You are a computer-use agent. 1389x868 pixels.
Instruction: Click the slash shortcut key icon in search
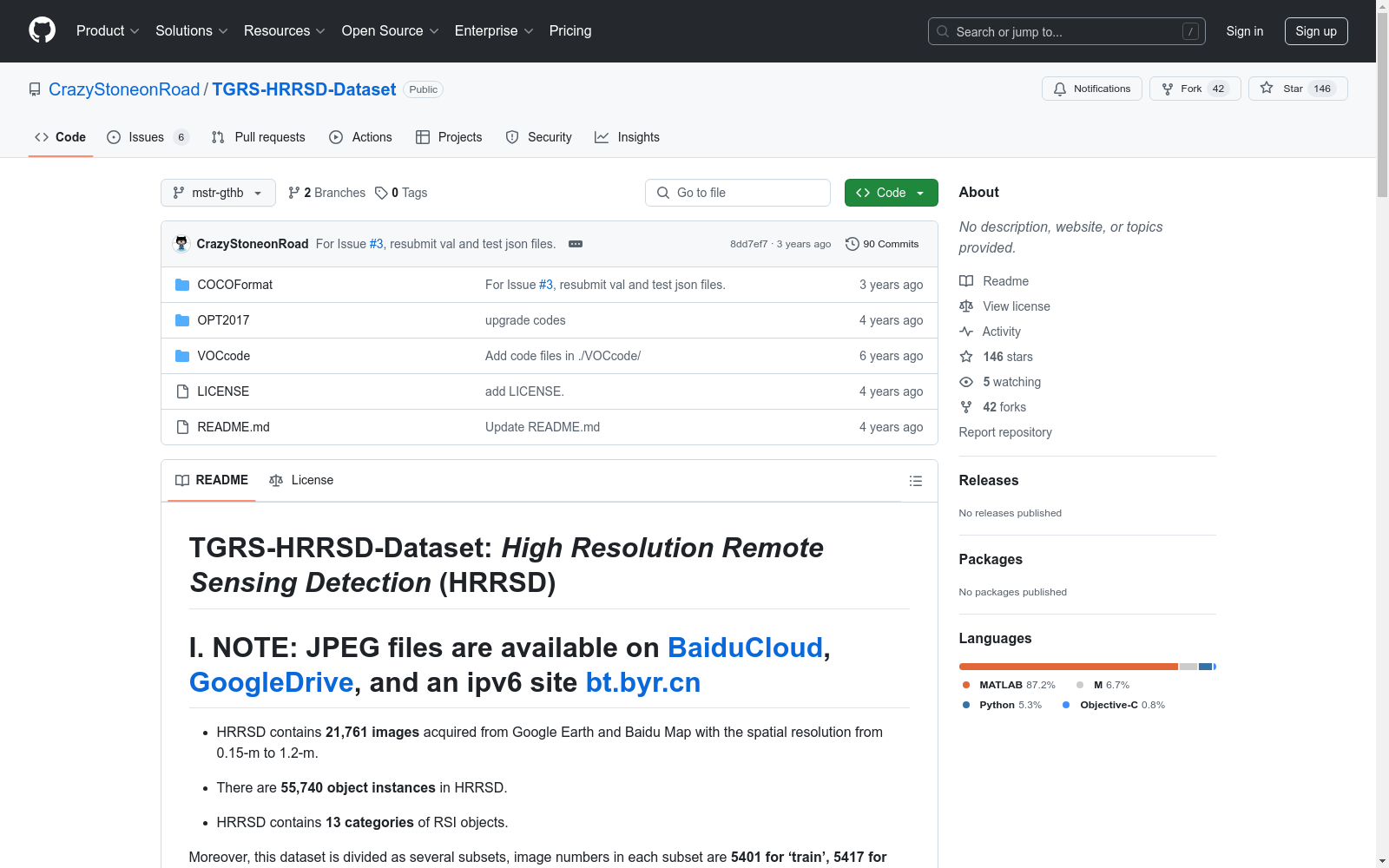pyautogui.click(x=1190, y=31)
